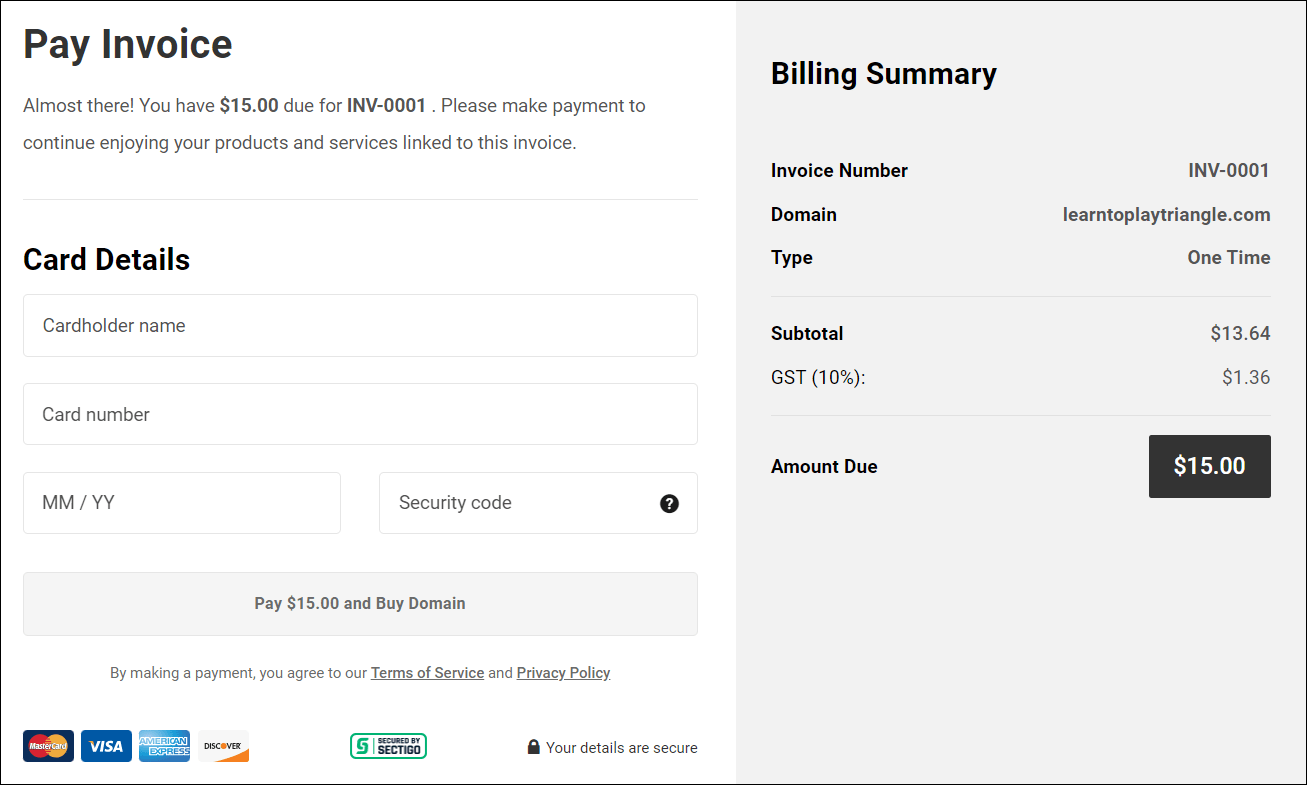Click the One Time billing type label

pos(1229,257)
